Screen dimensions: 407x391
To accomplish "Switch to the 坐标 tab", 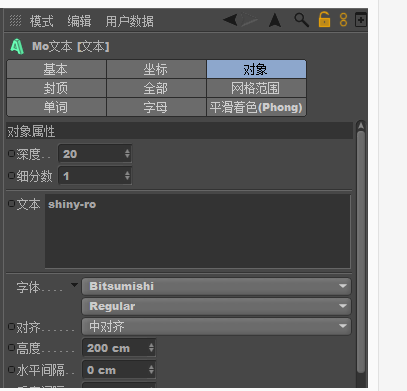I will (x=156, y=69).
